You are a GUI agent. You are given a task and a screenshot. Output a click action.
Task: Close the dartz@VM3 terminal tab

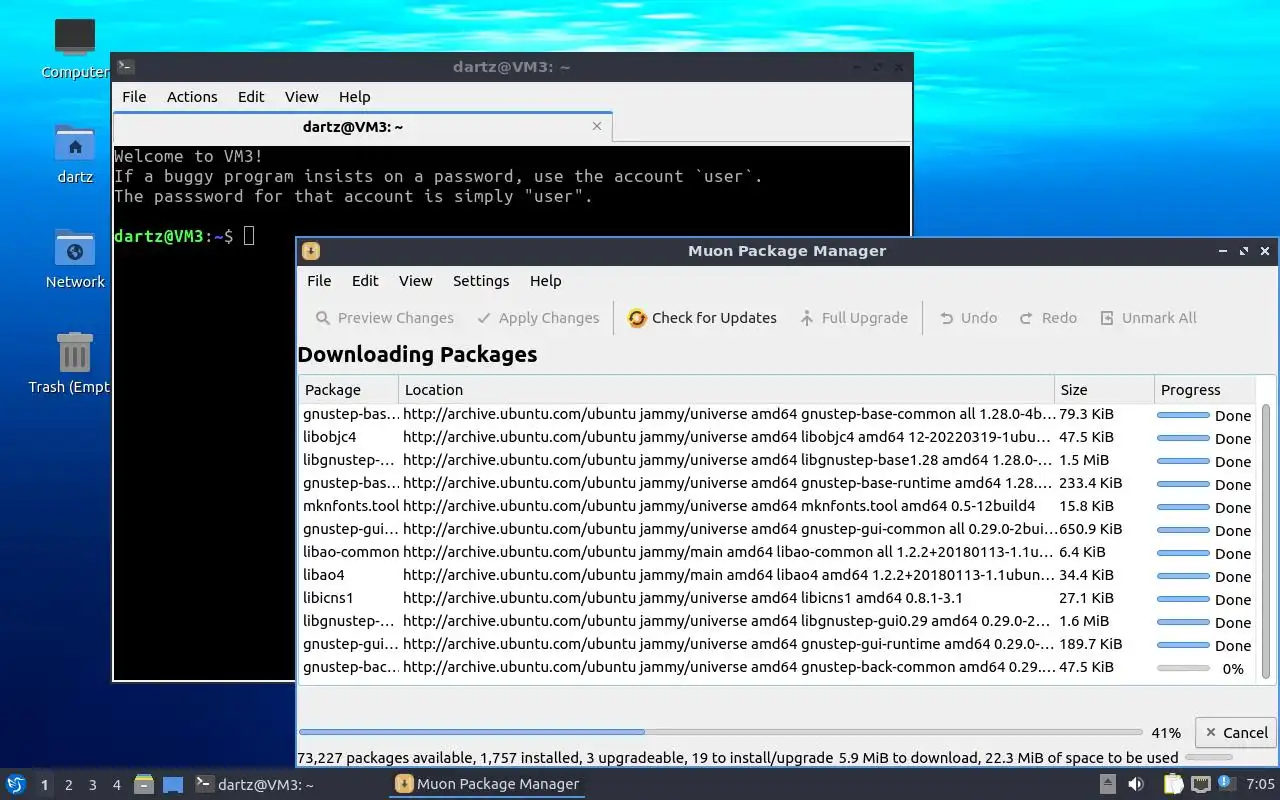click(x=597, y=126)
